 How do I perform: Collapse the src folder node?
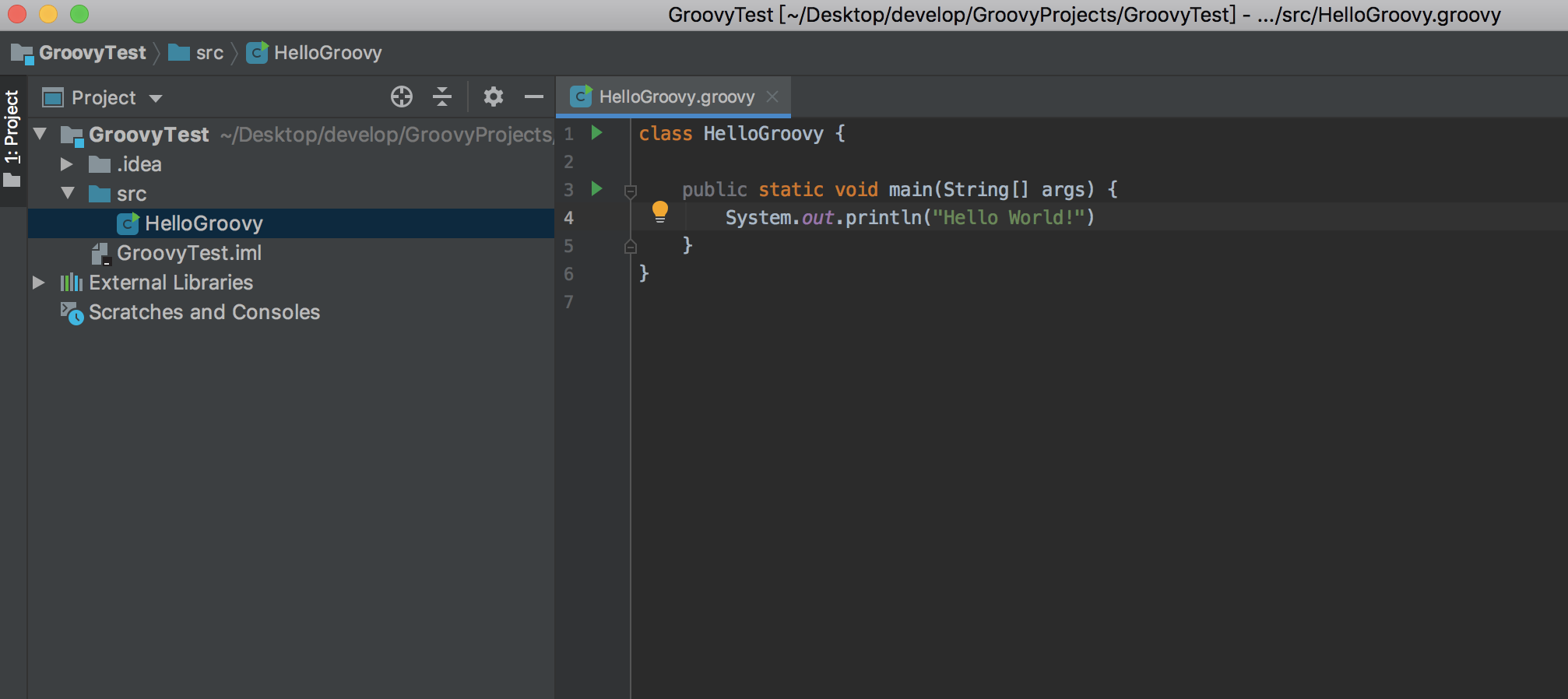[68, 193]
